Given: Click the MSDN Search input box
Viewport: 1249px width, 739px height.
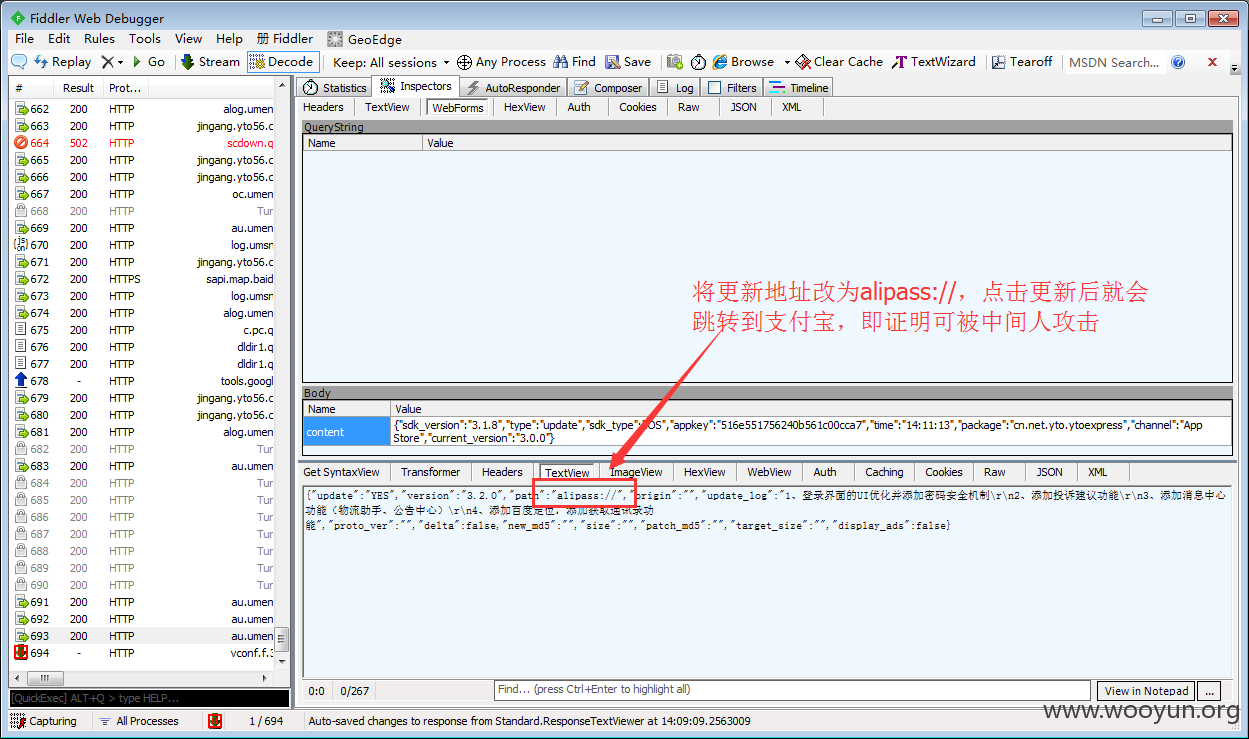Looking at the screenshot, I should coord(1113,62).
